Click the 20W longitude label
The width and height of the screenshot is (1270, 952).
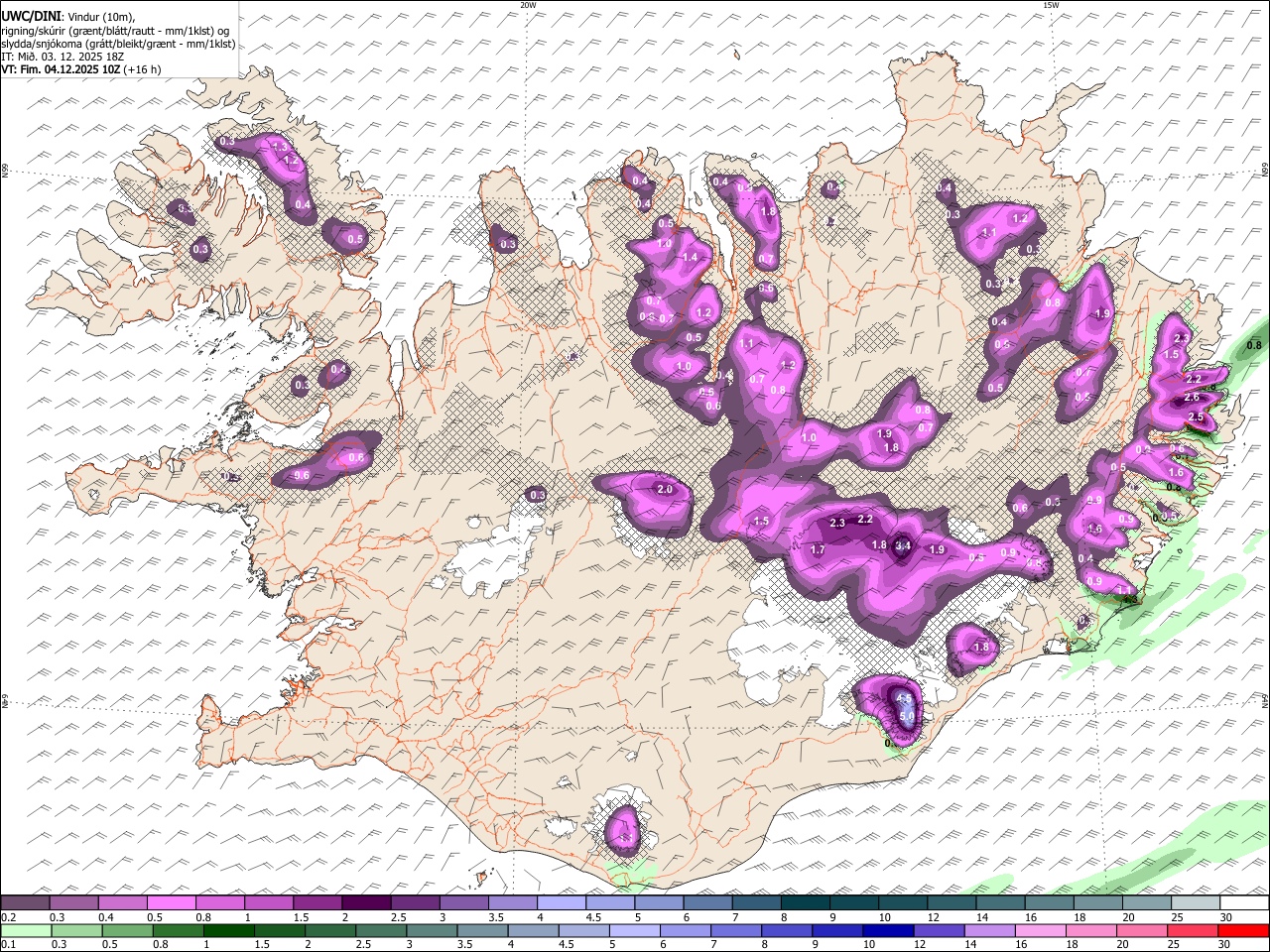click(x=528, y=5)
